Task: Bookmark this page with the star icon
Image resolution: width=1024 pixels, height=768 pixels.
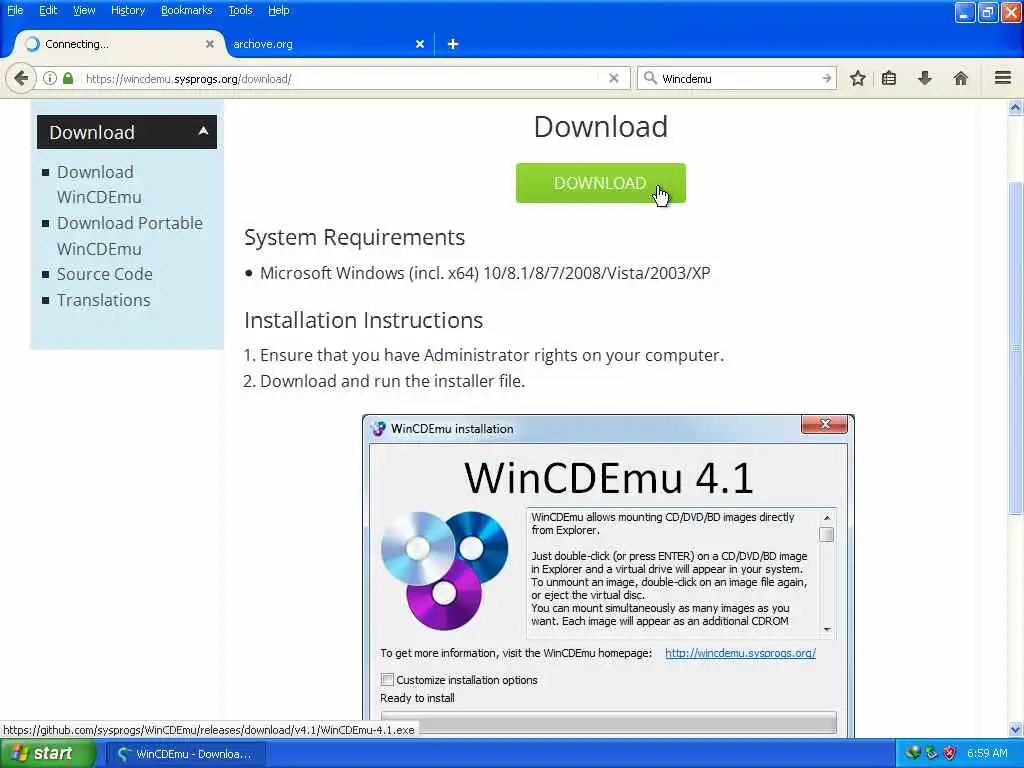Action: 857,78
